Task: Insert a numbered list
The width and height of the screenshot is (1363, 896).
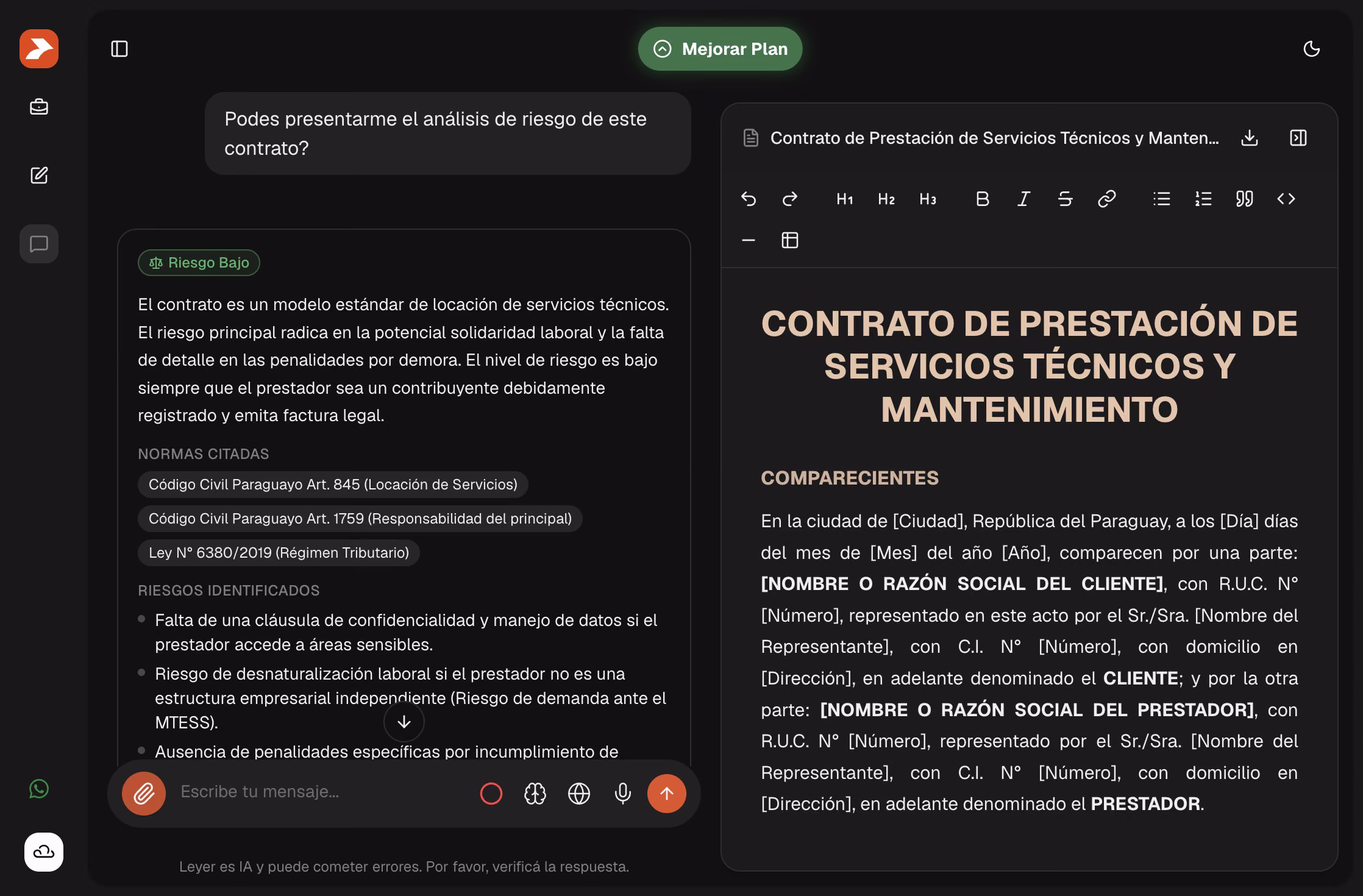Action: (x=1203, y=199)
